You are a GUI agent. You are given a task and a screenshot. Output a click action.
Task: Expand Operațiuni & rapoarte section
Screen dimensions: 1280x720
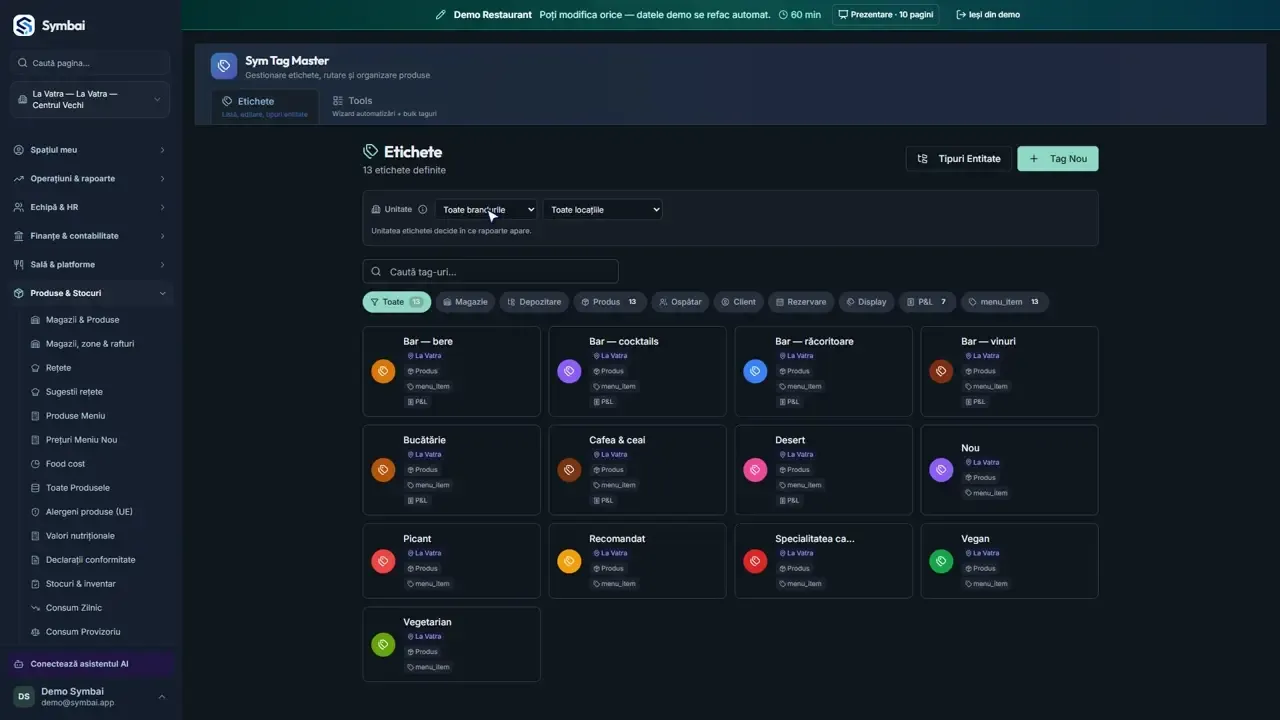coord(90,179)
